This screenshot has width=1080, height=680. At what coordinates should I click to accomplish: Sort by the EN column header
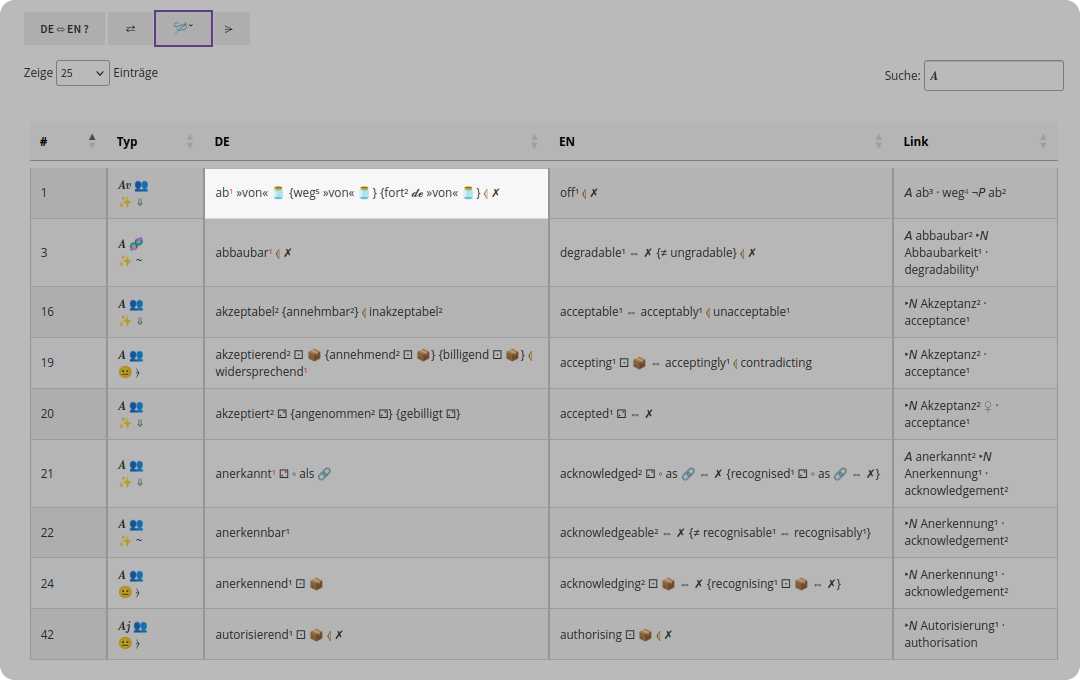(721, 142)
